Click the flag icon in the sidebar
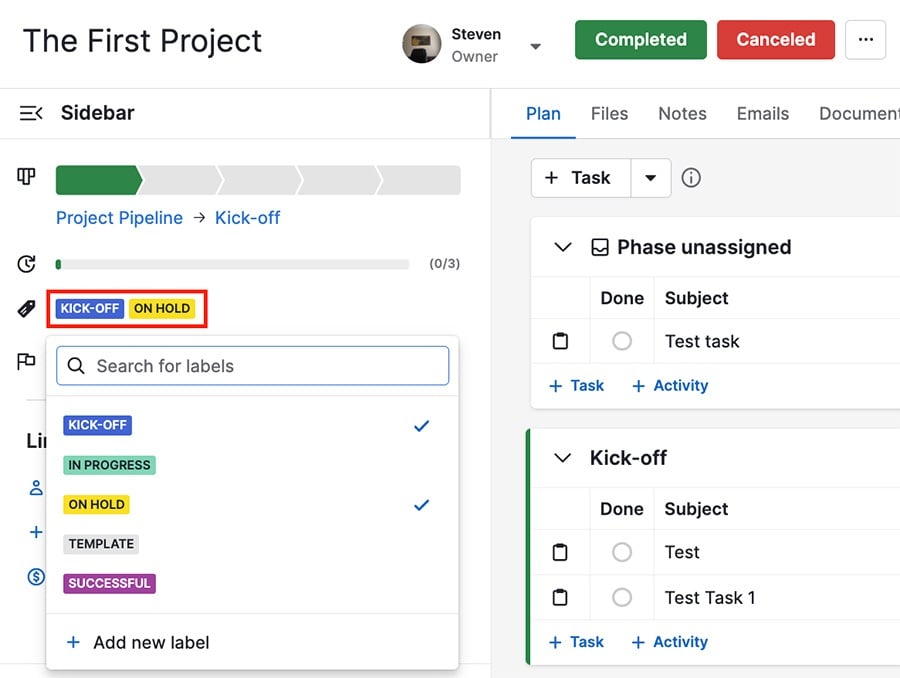 [25, 362]
